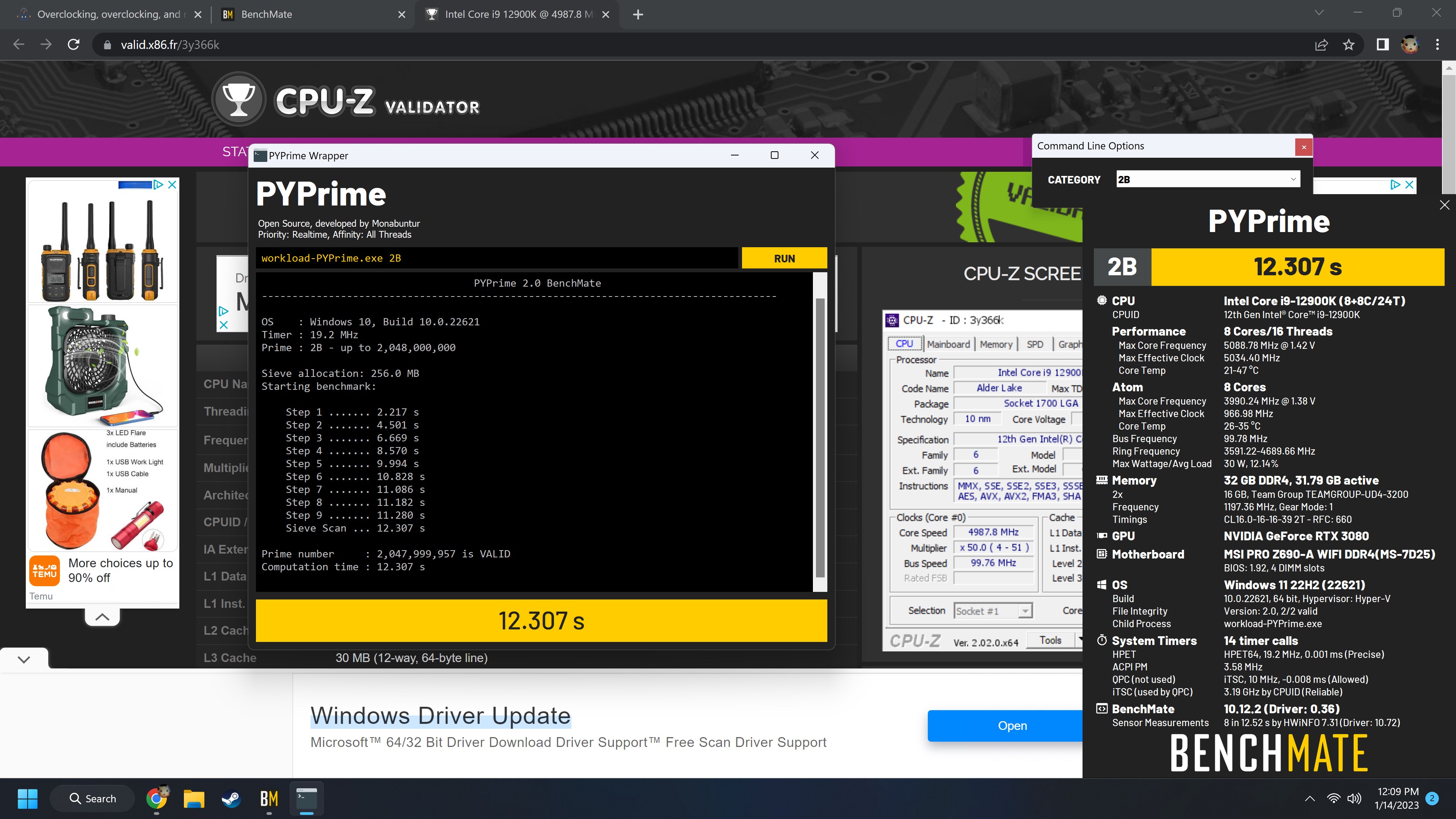Click the CPU-Z Validator trophy logo
The width and height of the screenshot is (1456, 819).
point(238,99)
